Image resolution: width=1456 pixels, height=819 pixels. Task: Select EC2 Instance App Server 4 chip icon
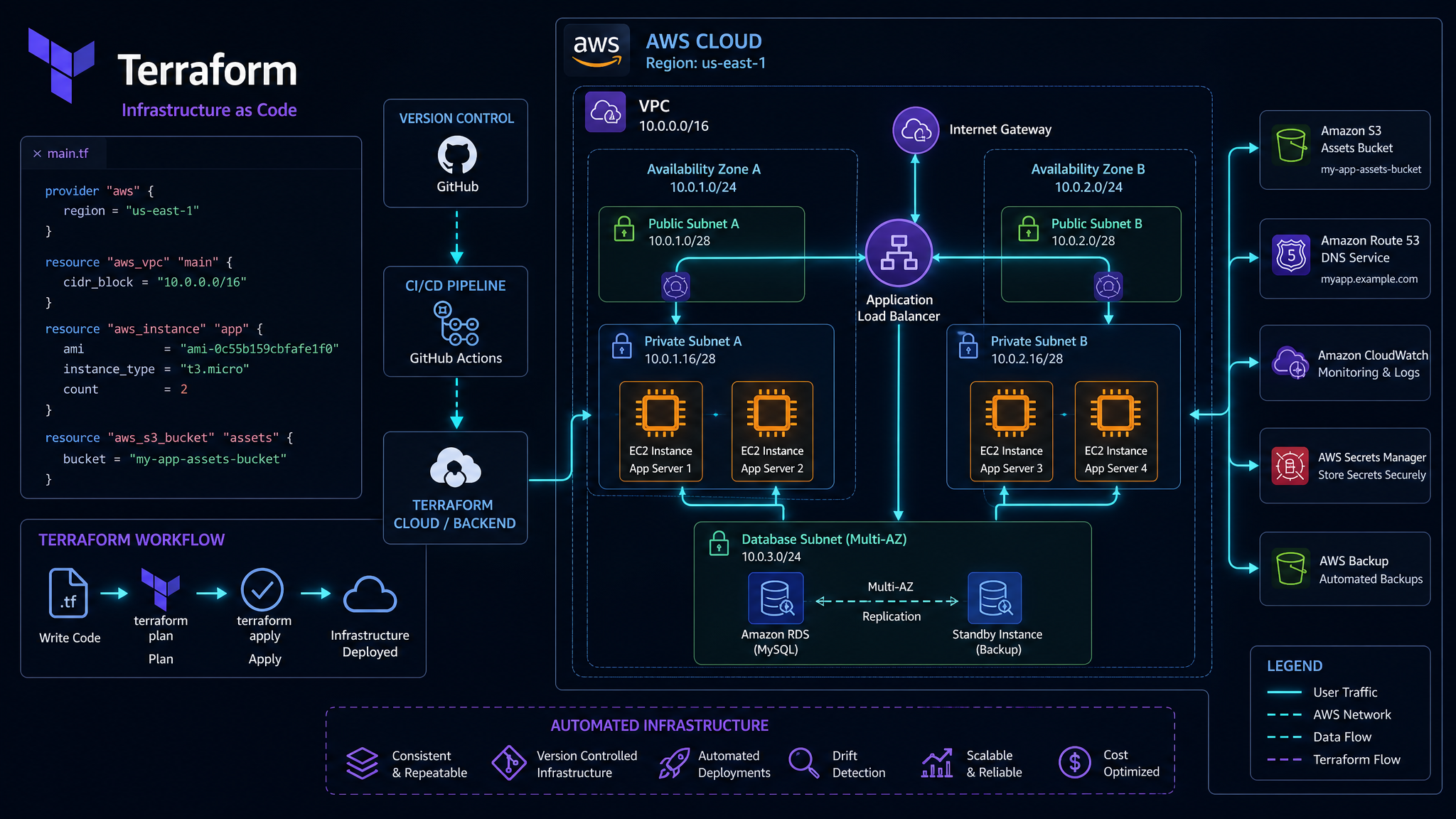(1115, 412)
